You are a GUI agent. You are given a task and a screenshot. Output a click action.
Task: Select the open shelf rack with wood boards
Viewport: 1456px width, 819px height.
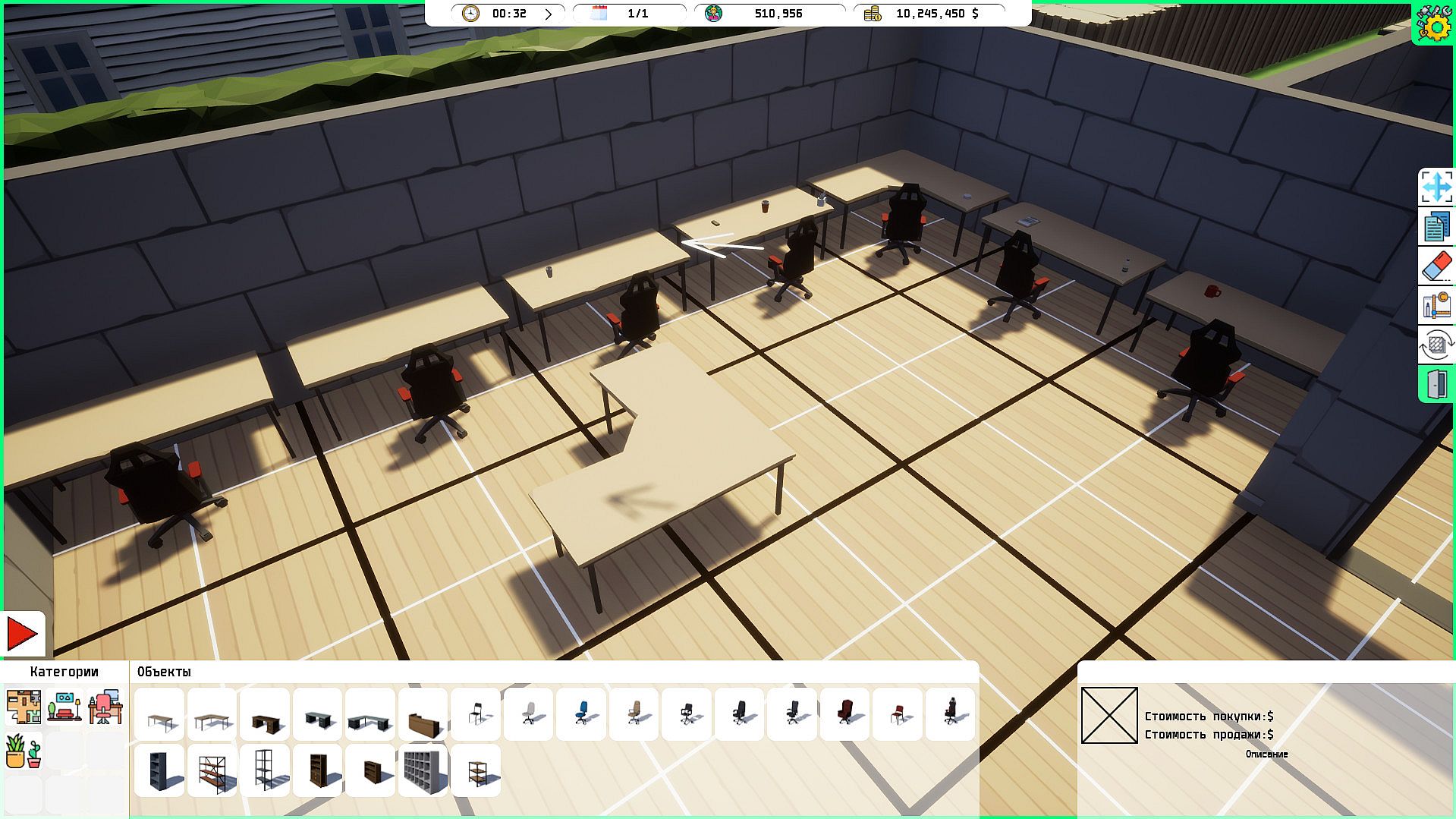point(212,770)
